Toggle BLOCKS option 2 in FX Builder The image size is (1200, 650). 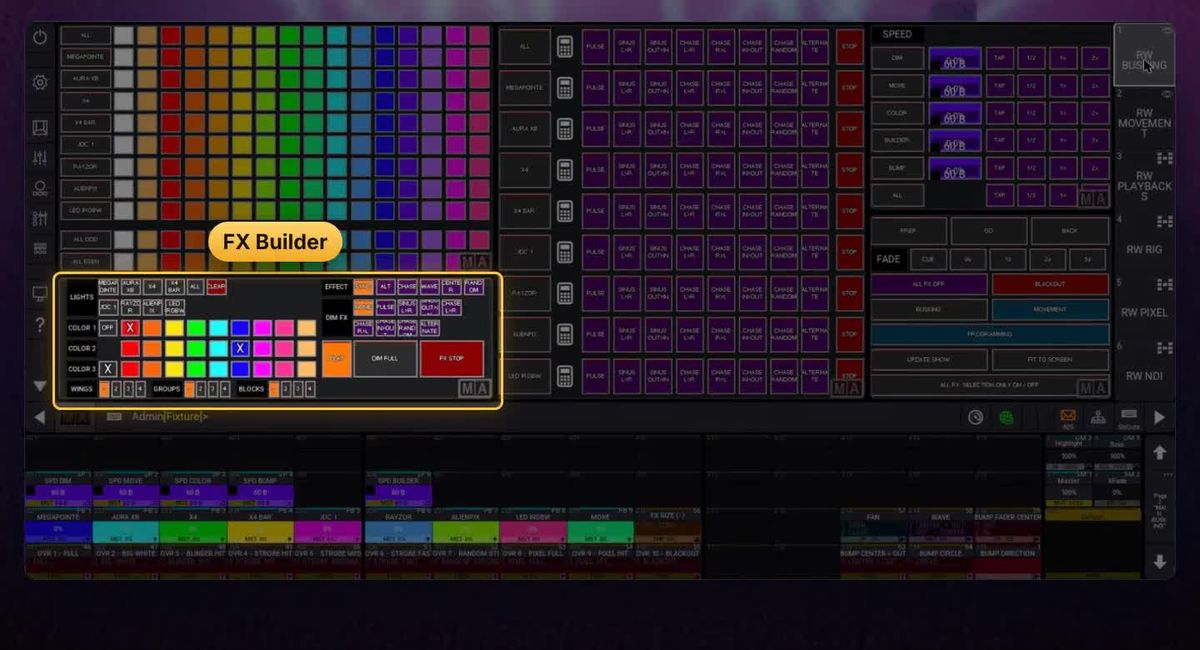(x=285, y=389)
